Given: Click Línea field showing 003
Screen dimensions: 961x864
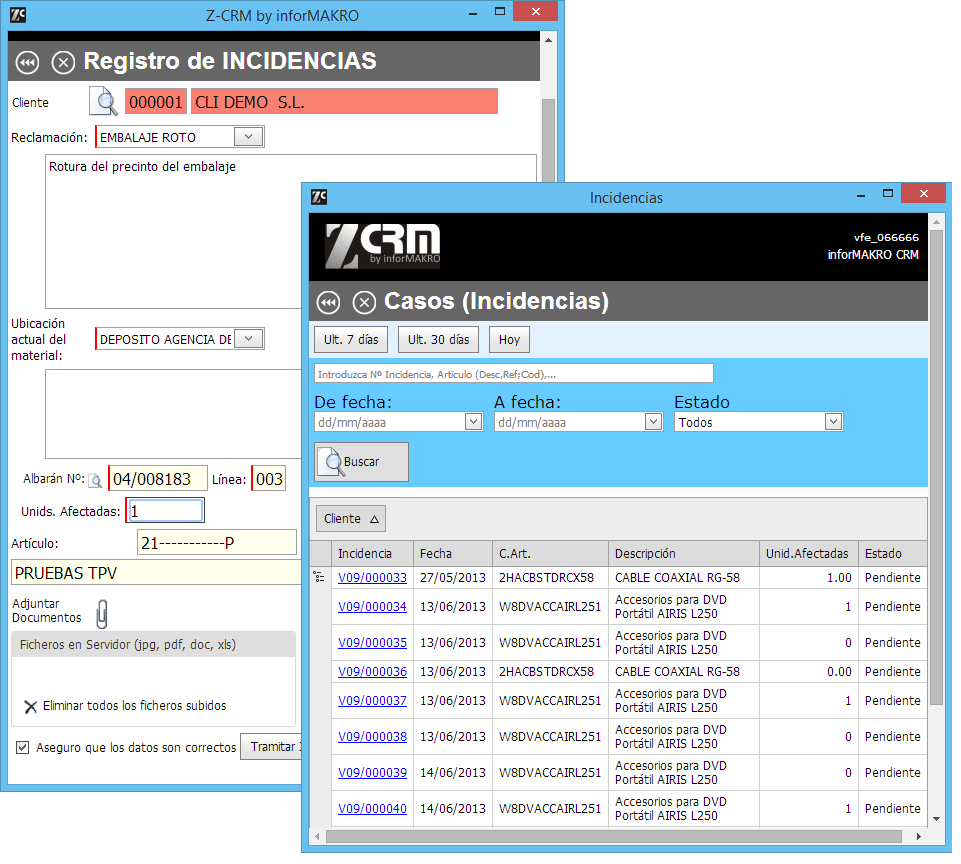Looking at the screenshot, I should point(269,479).
